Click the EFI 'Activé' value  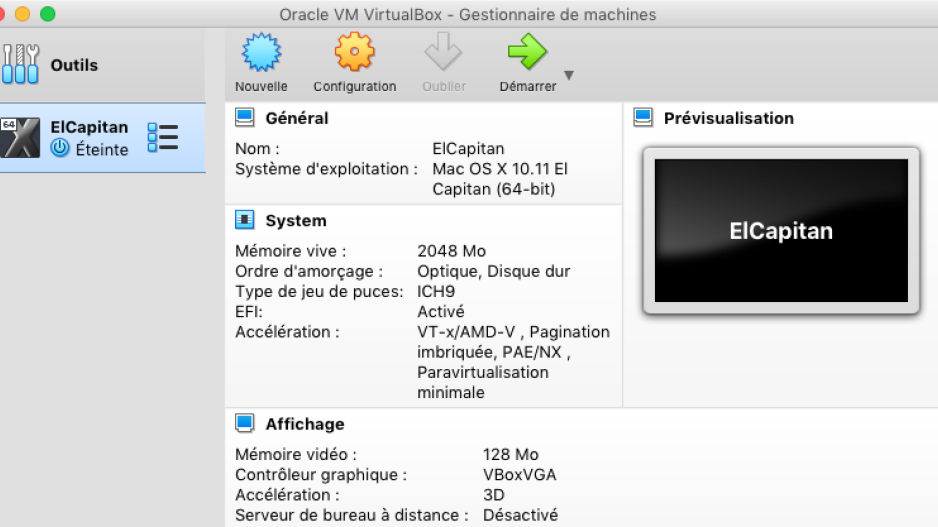coord(441,312)
